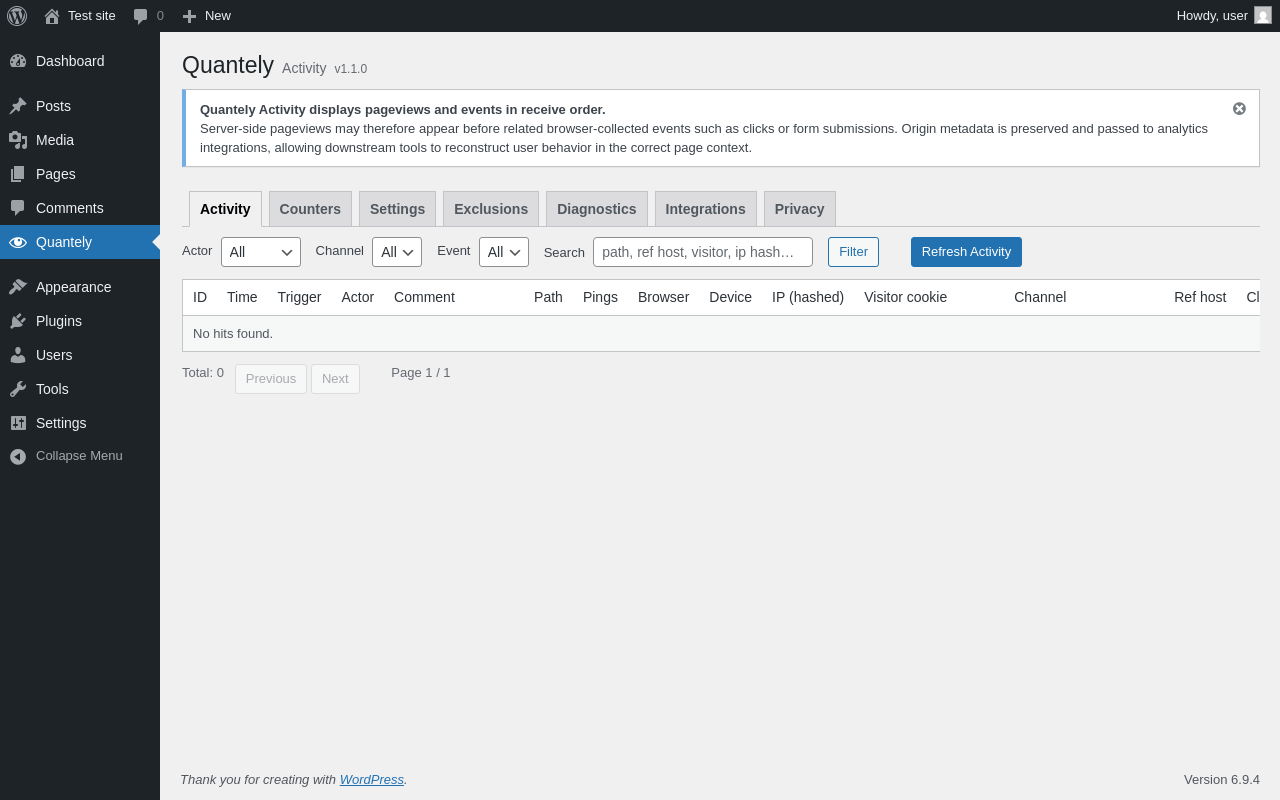1280x800 pixels.
Task: Click the Refresh Activity button
Action: pos(966,252)
